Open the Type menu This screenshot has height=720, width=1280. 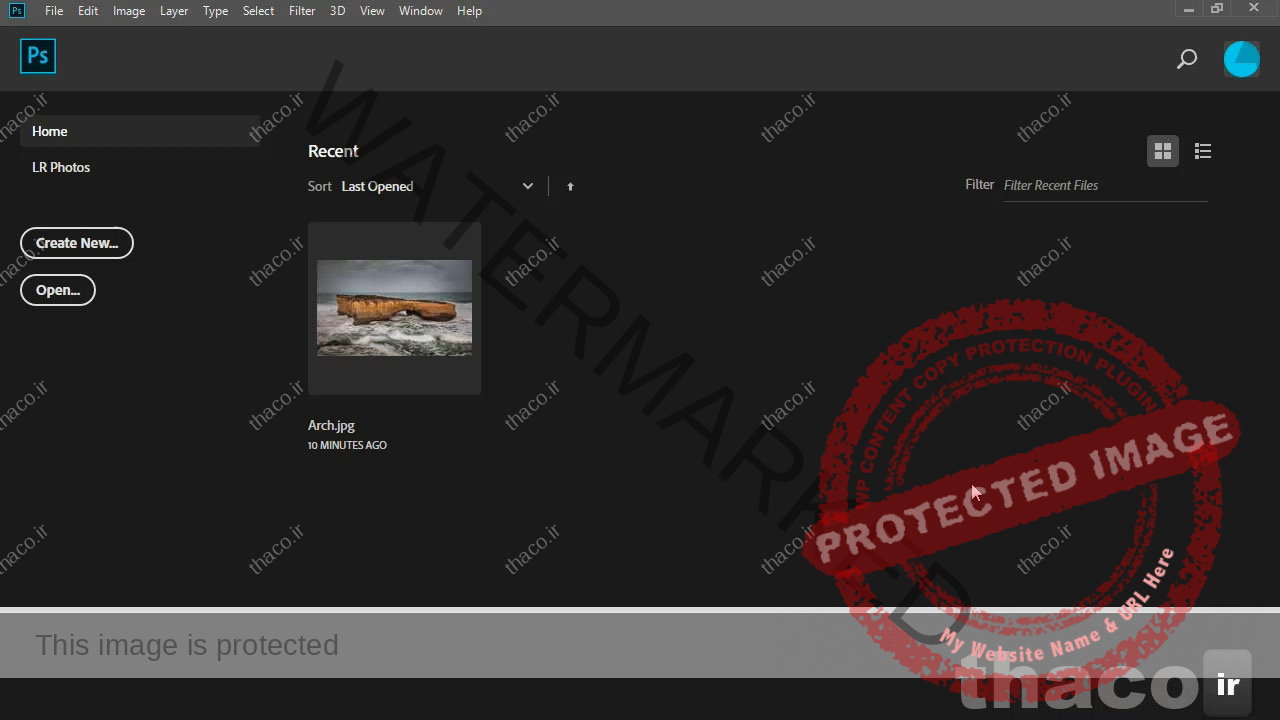point(215,11)
